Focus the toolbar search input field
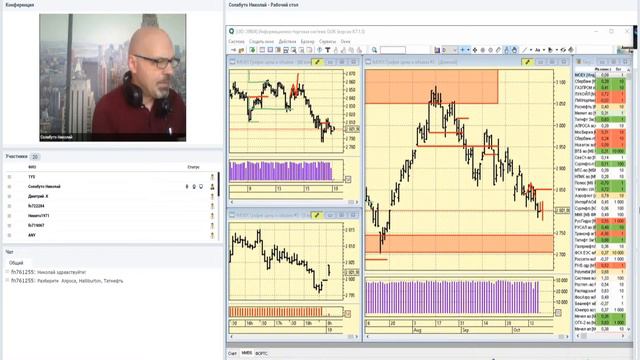 click(393, 50)
